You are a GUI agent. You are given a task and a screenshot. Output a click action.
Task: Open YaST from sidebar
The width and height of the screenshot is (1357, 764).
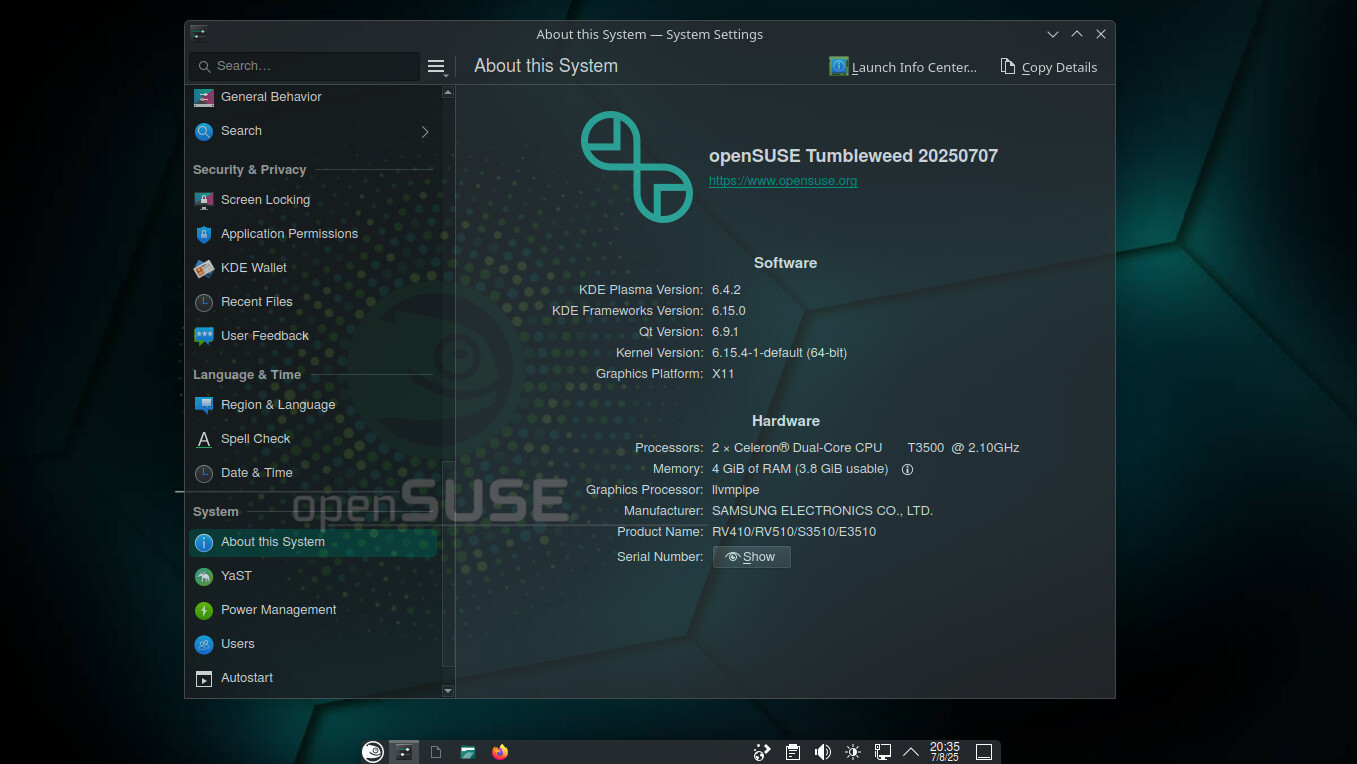(236, 576)
